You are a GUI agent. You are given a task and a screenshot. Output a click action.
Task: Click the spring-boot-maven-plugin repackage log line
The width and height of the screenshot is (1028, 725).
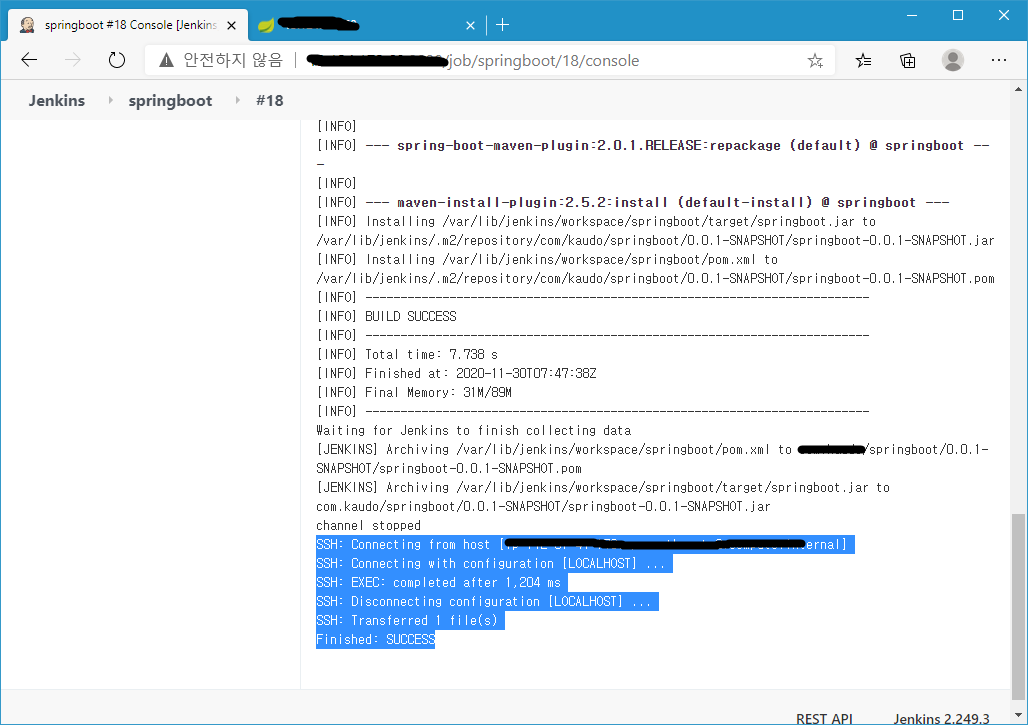pyautogui.click(x=653, y=145)
